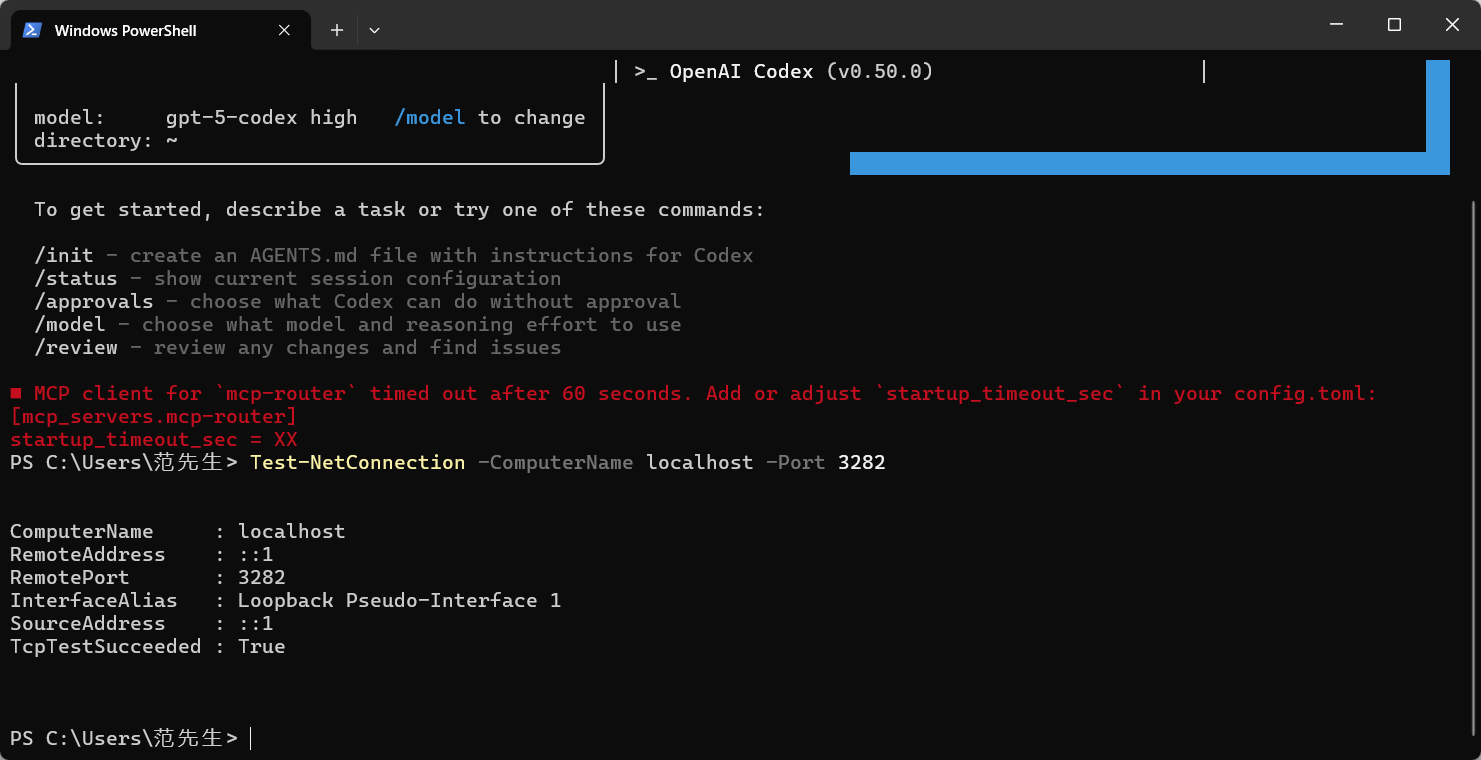Click the vertical scrollbar thumb

[x=1474, y=467]
